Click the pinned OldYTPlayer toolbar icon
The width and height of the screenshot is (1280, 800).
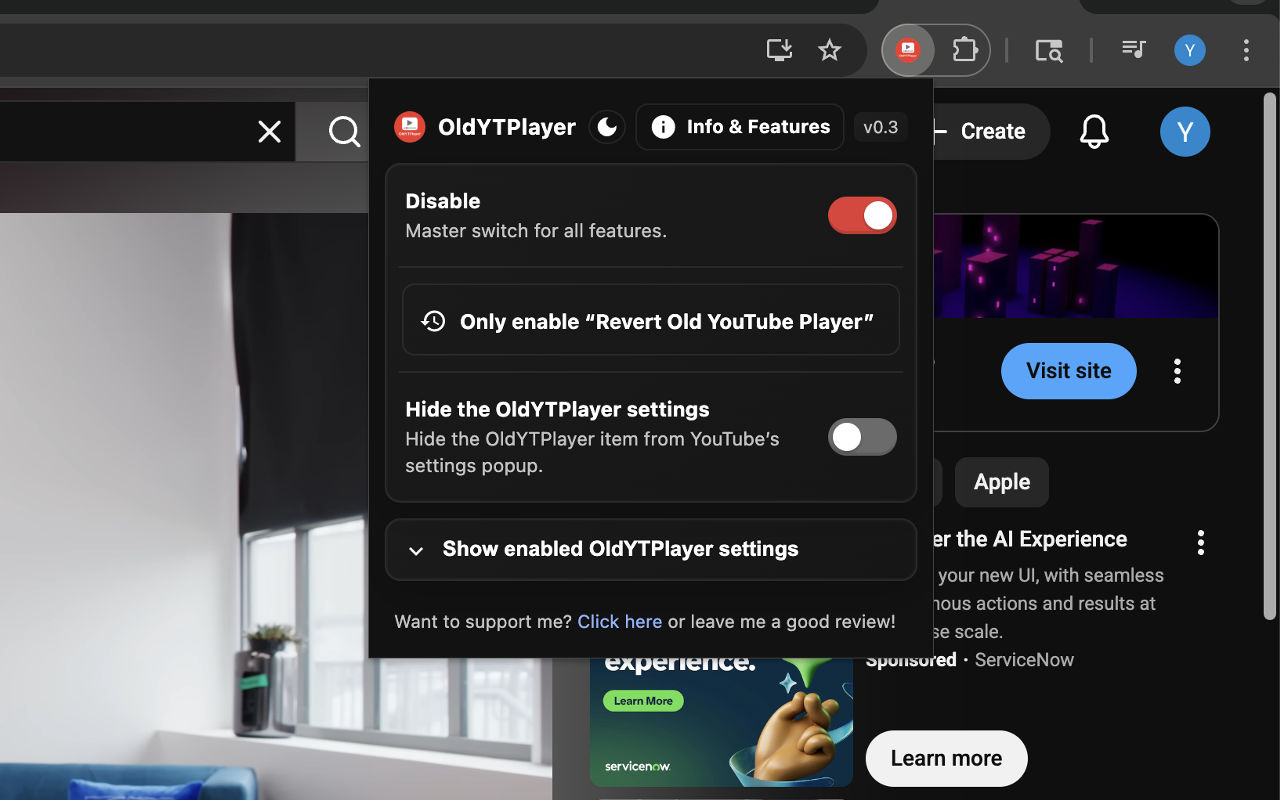coord(907,49)
